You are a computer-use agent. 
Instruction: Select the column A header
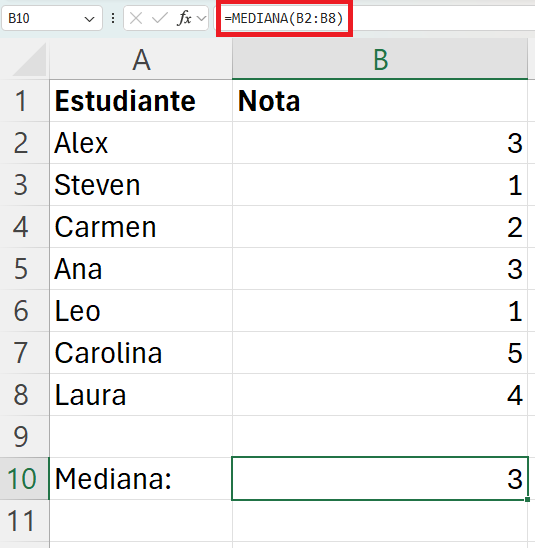141,59
